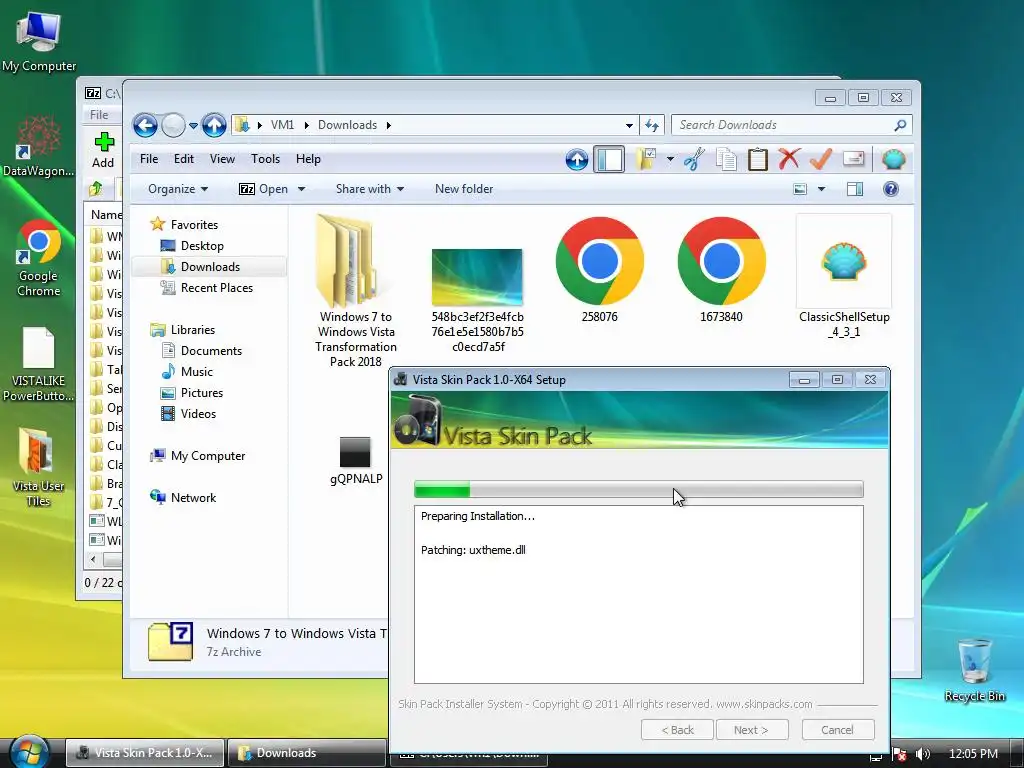The image size is (1024, 768).
Task: Click the < Back button in setup
Action: pyautogui.click(x=677, y=729)
